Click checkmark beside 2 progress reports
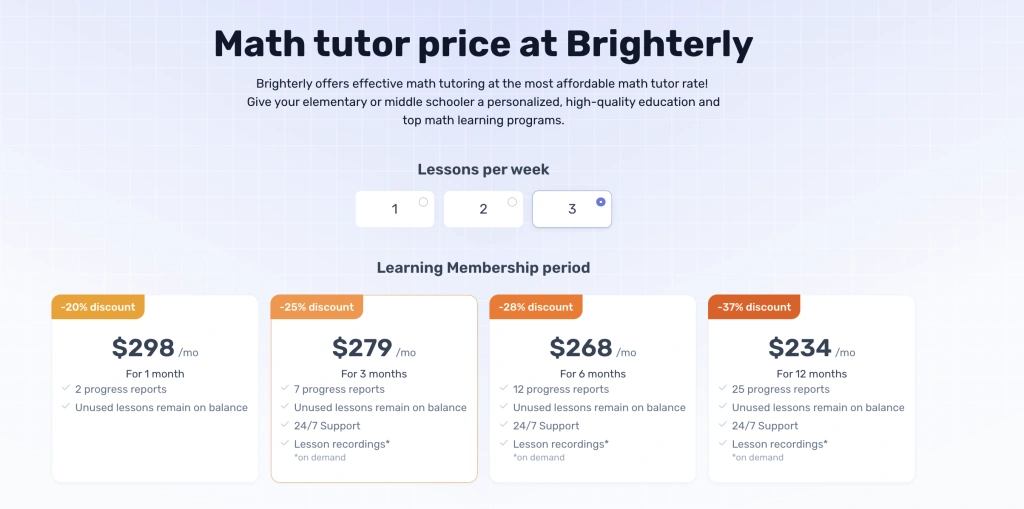 pyautogui.click(x=66, y=389)
